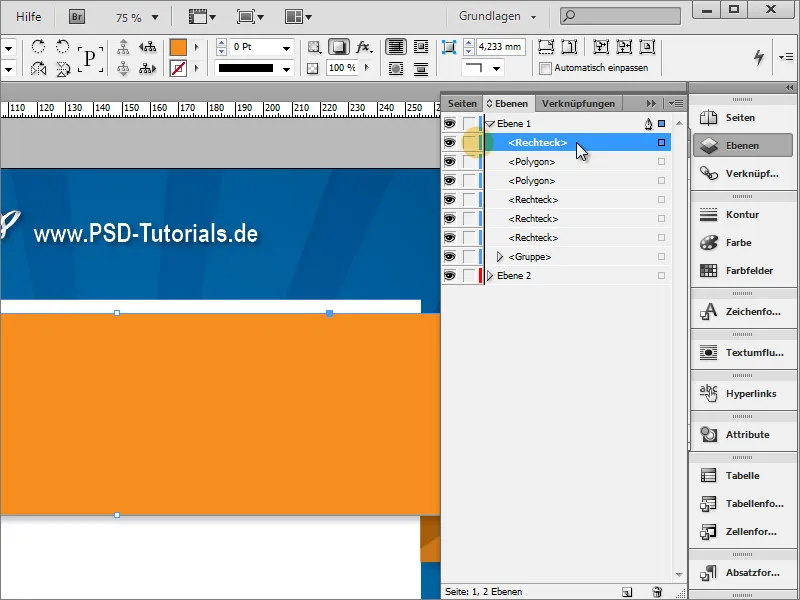
Task: Switch to Seiten panel tab
Action: 462,104
